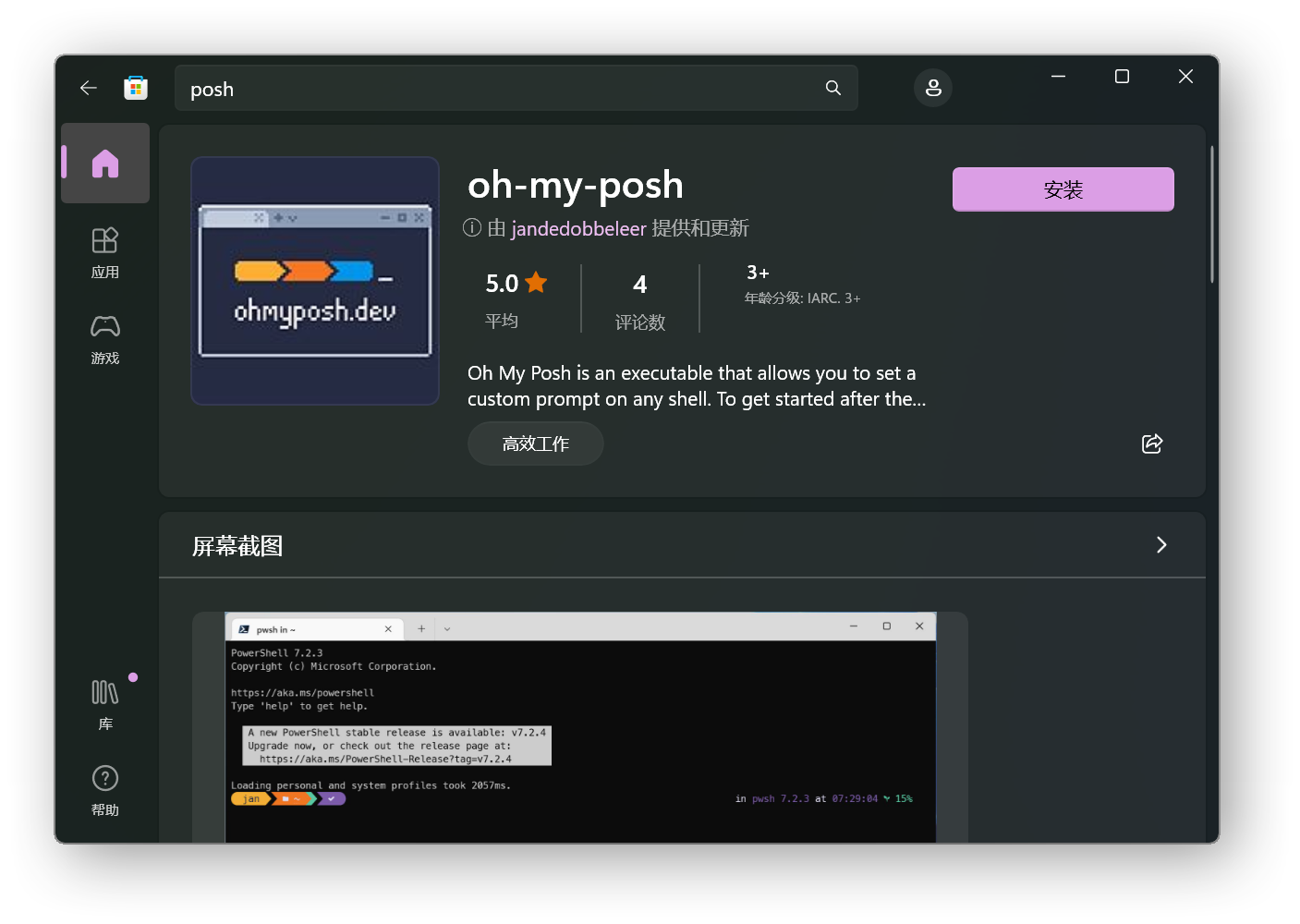Minimize the Store window
Image resolution: width=1300 pixels, height=924 pixels.
pos(1059,76)
